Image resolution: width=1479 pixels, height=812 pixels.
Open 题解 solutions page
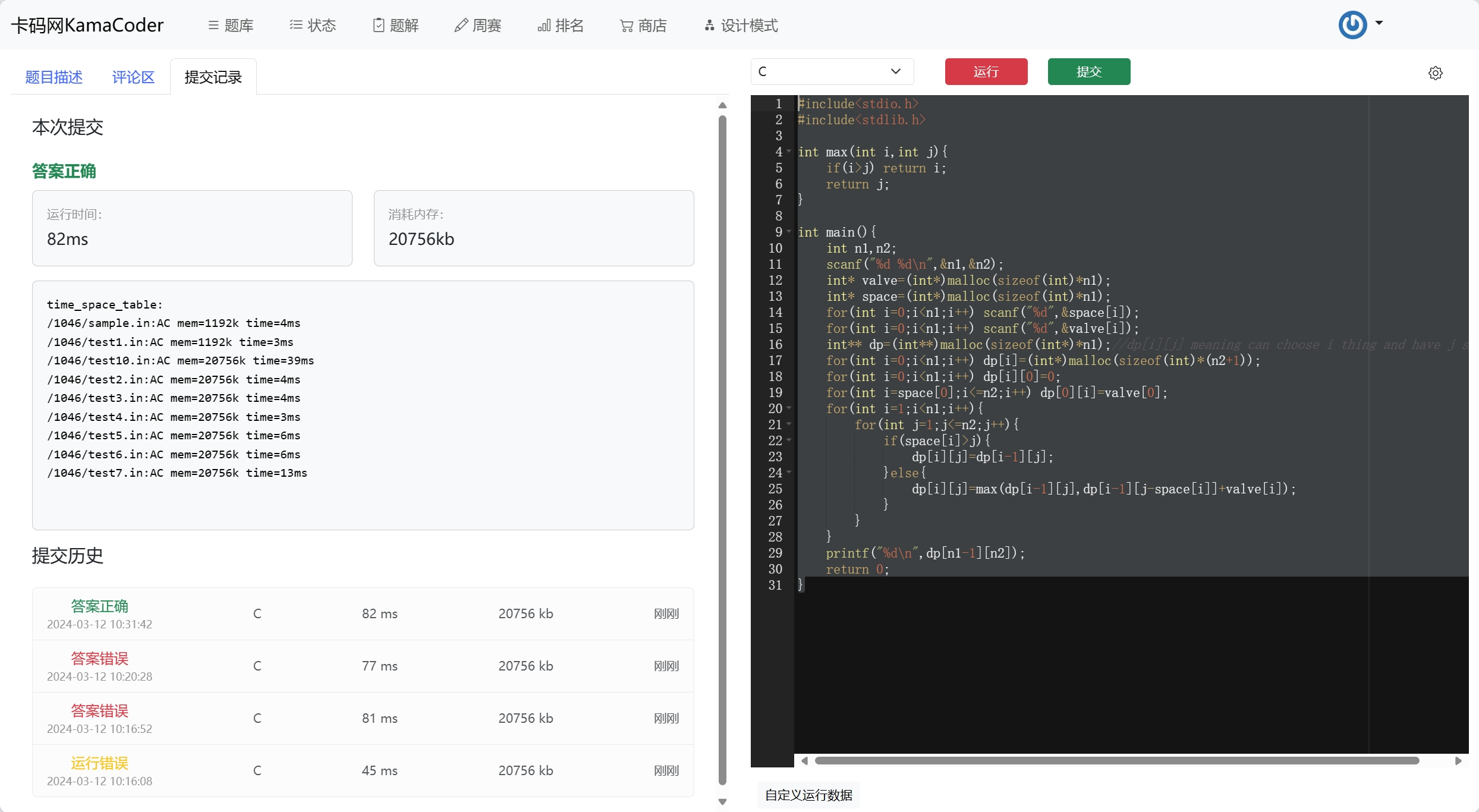click(x=396, y=26)
